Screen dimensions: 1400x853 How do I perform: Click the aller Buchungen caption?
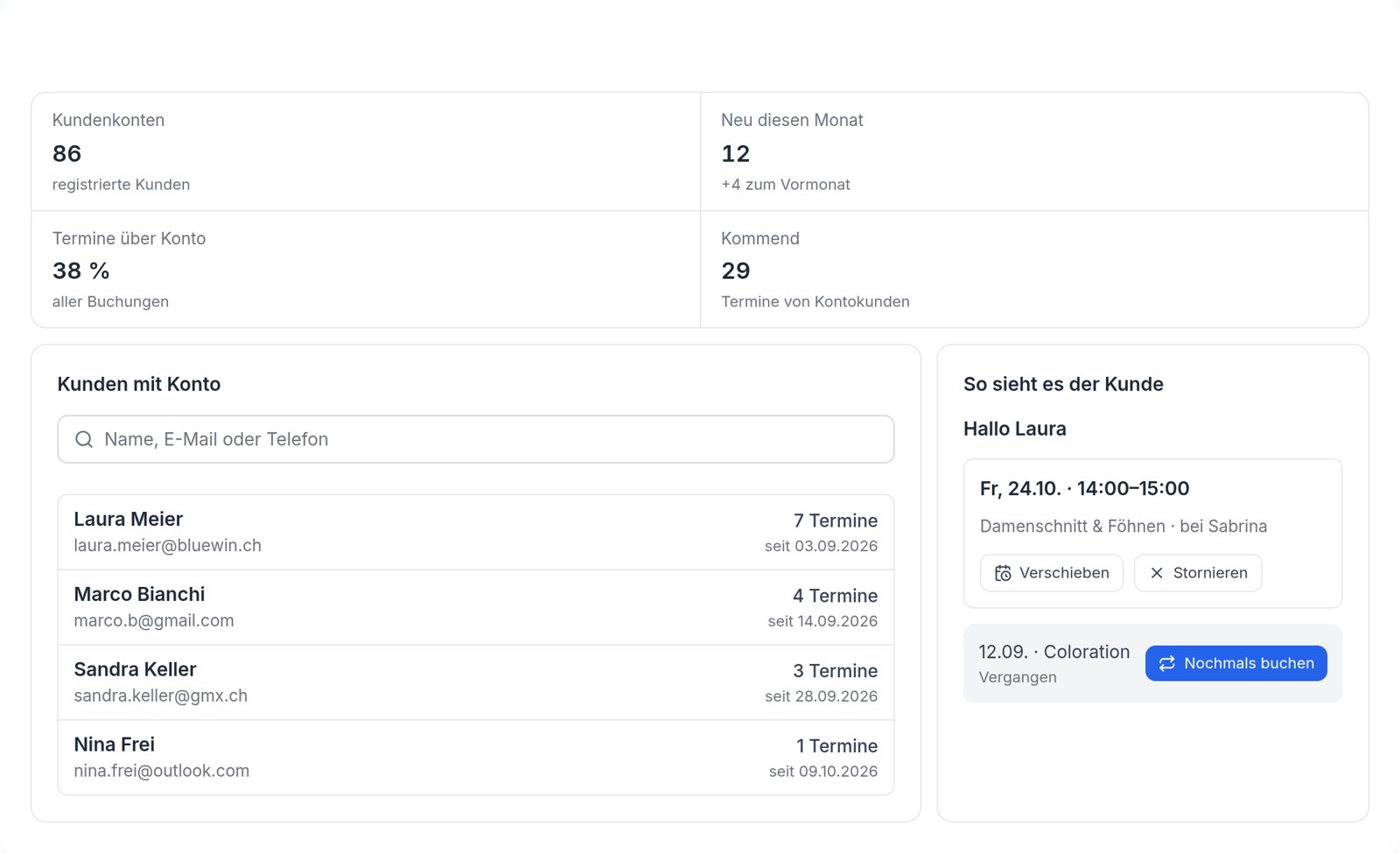coord(110,302)
